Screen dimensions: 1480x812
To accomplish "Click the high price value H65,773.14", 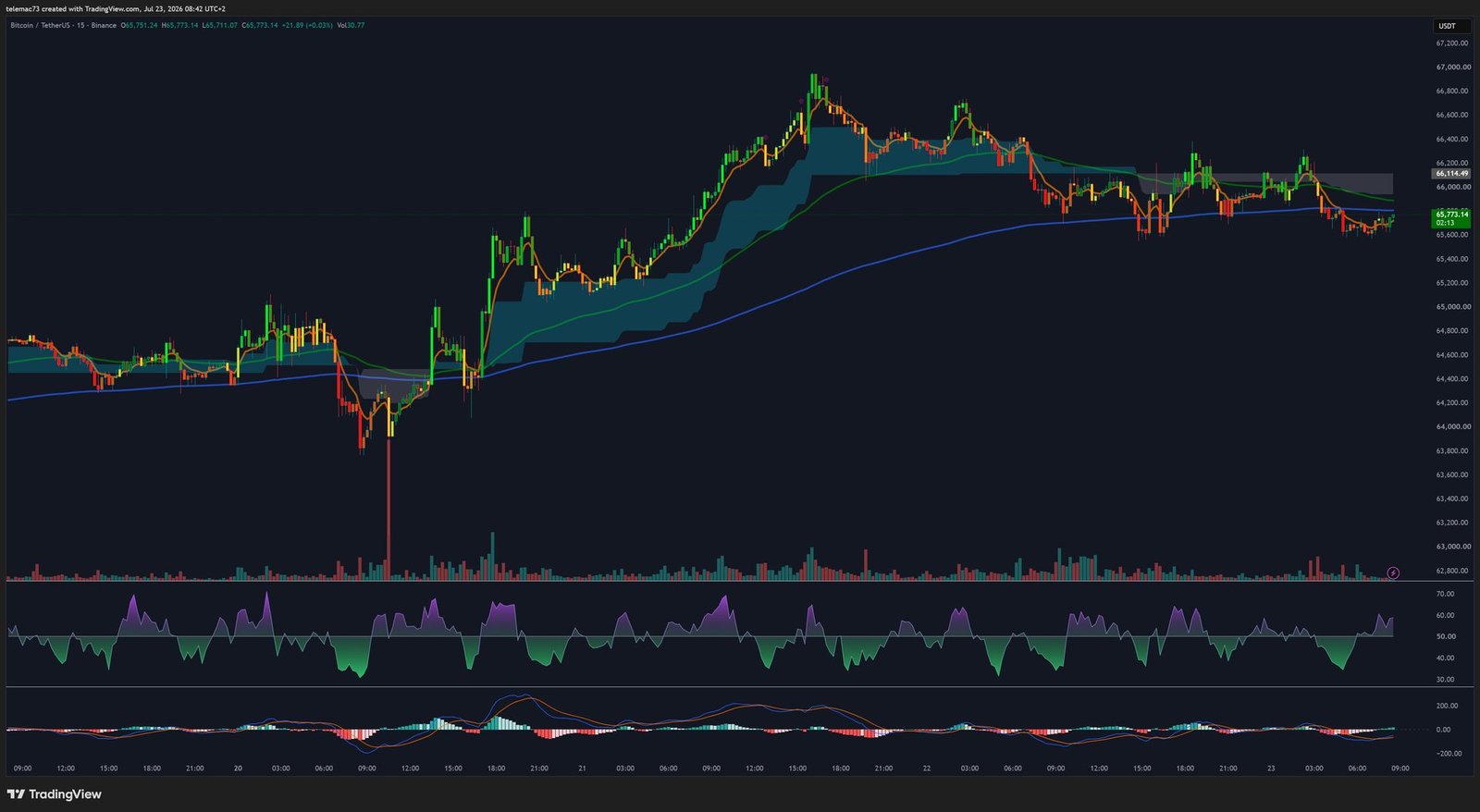I will 179,25.
